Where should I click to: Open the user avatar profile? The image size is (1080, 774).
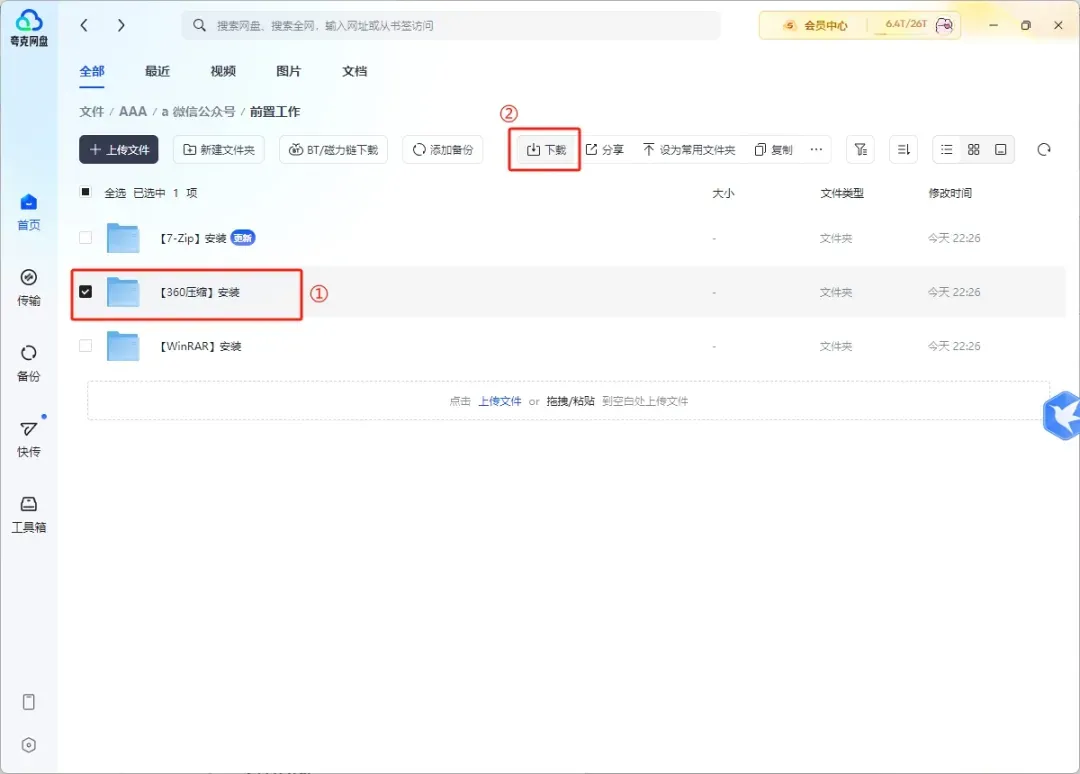point(944,25)
